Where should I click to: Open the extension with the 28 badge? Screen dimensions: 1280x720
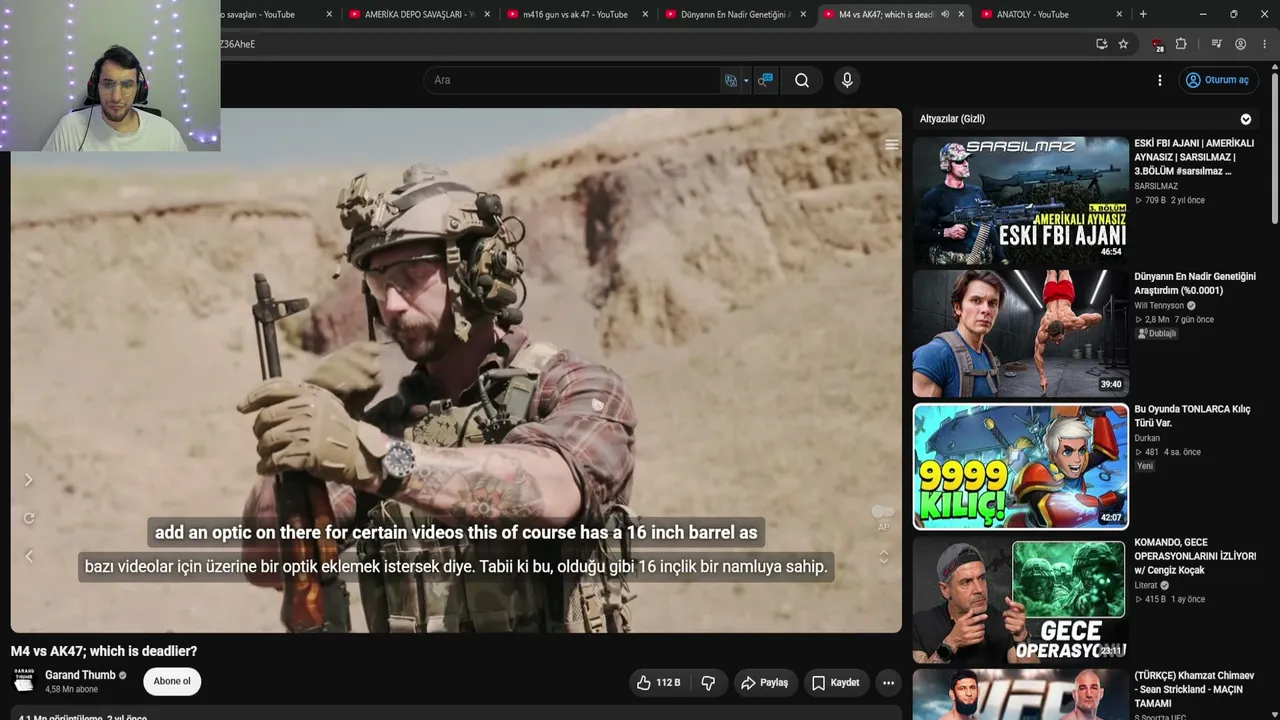1157,44
